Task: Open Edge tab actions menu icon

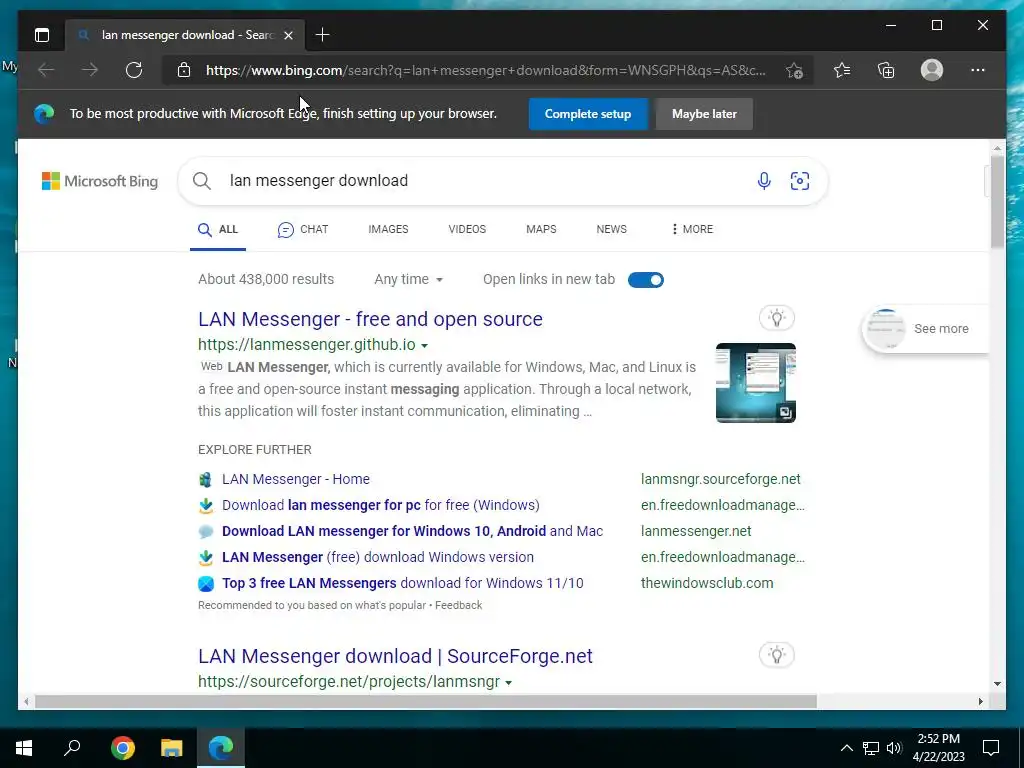Action: click(x=42, y=35)
